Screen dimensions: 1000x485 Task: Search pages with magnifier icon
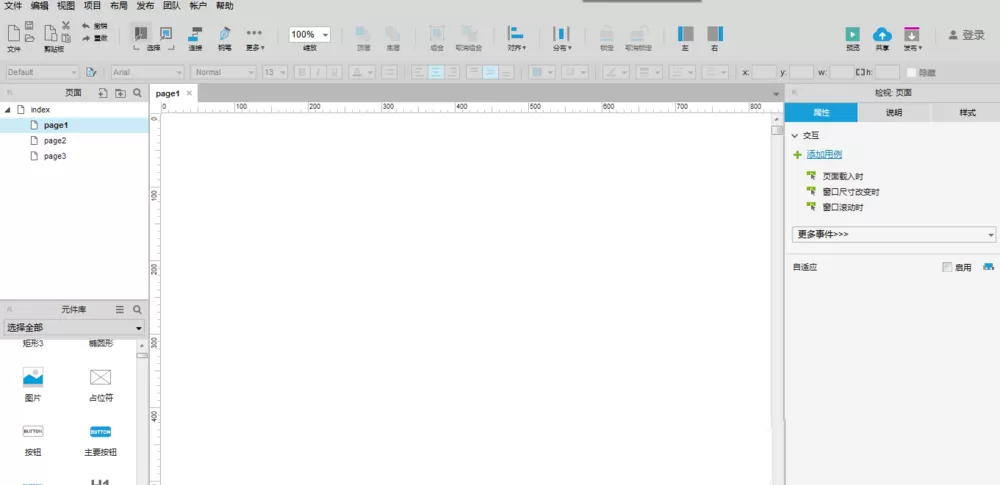pyautogui.click(x=137, y=93)
